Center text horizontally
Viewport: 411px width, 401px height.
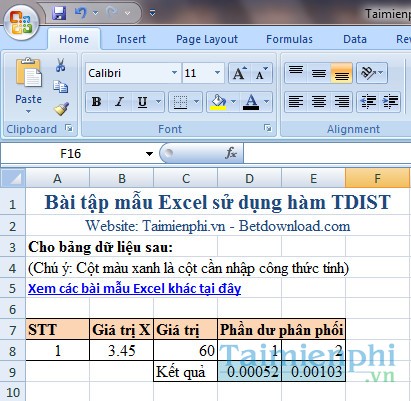point(319,102)
